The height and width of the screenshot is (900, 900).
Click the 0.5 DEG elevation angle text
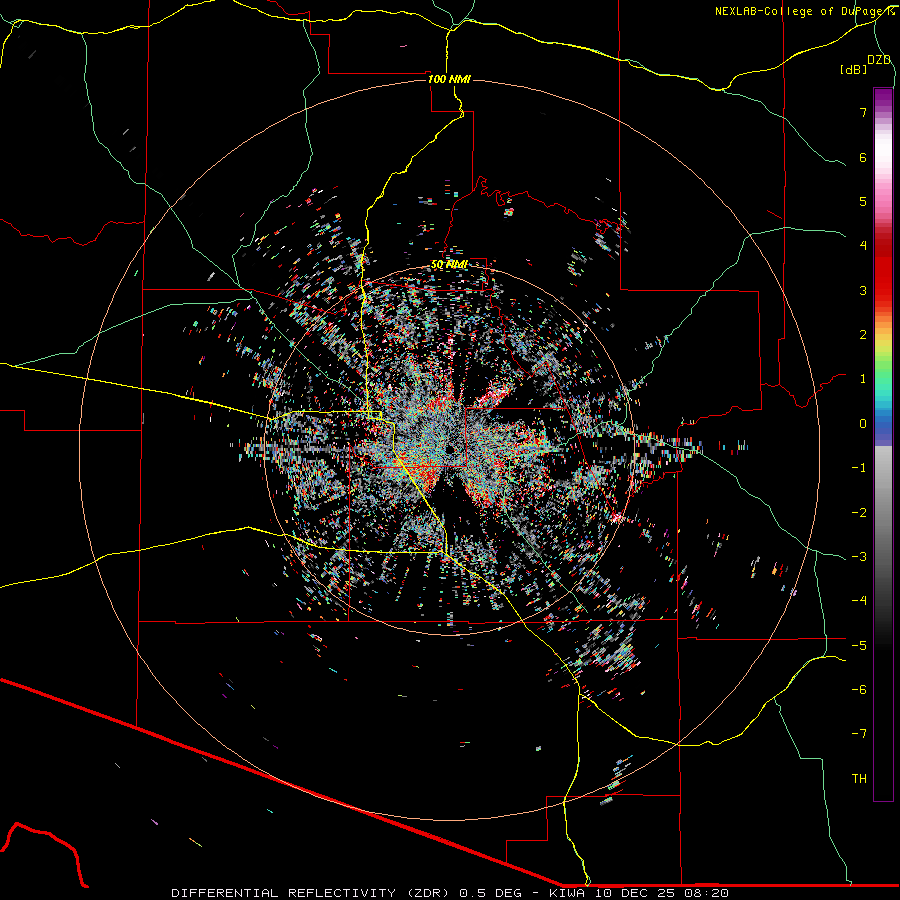[490, 893]
